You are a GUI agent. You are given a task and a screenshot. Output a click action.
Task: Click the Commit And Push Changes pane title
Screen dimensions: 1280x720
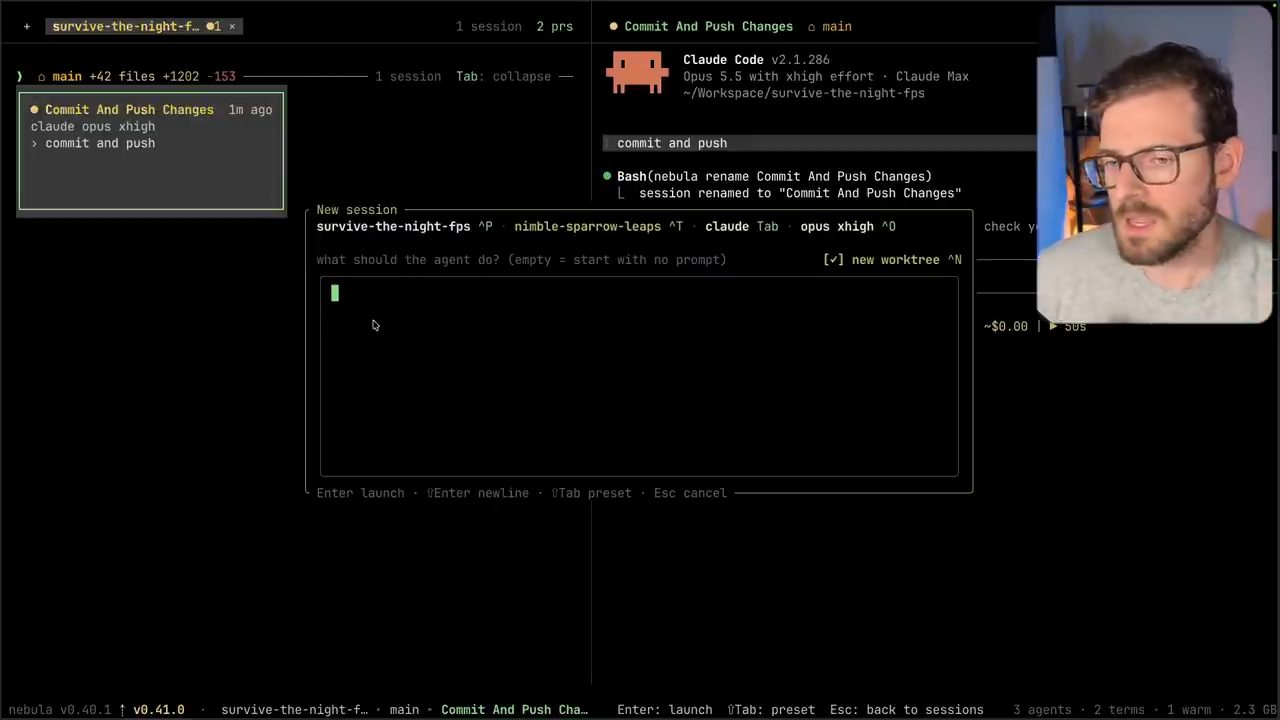click(708, 27)
